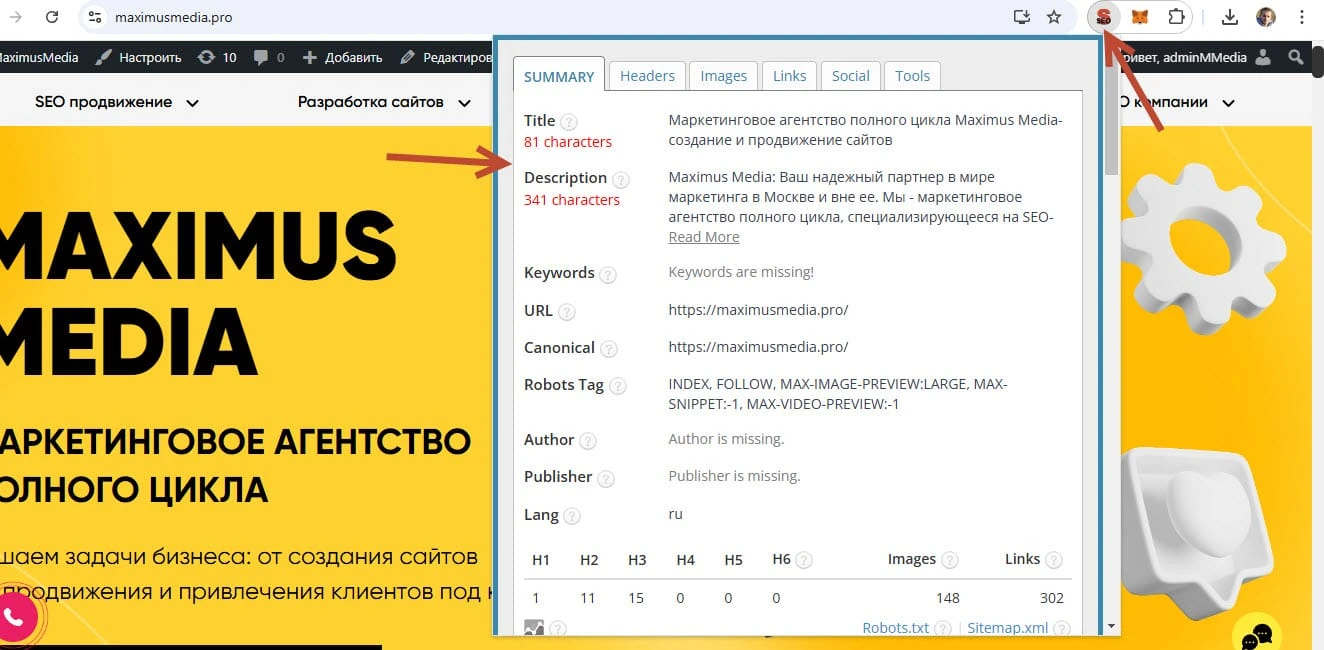Expand the О компании menu

click(1178, 102)
